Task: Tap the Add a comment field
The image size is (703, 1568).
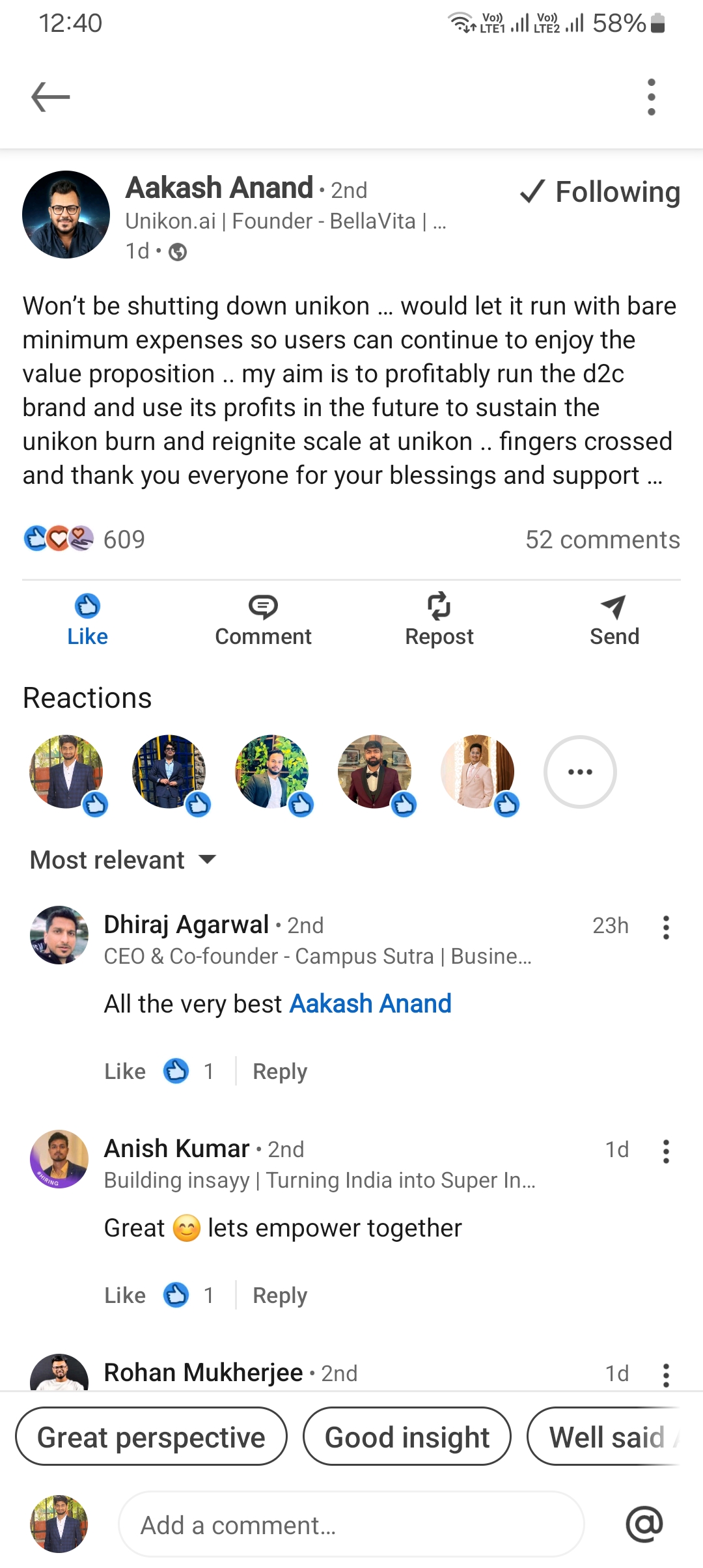Action: tap(351, 1525)
